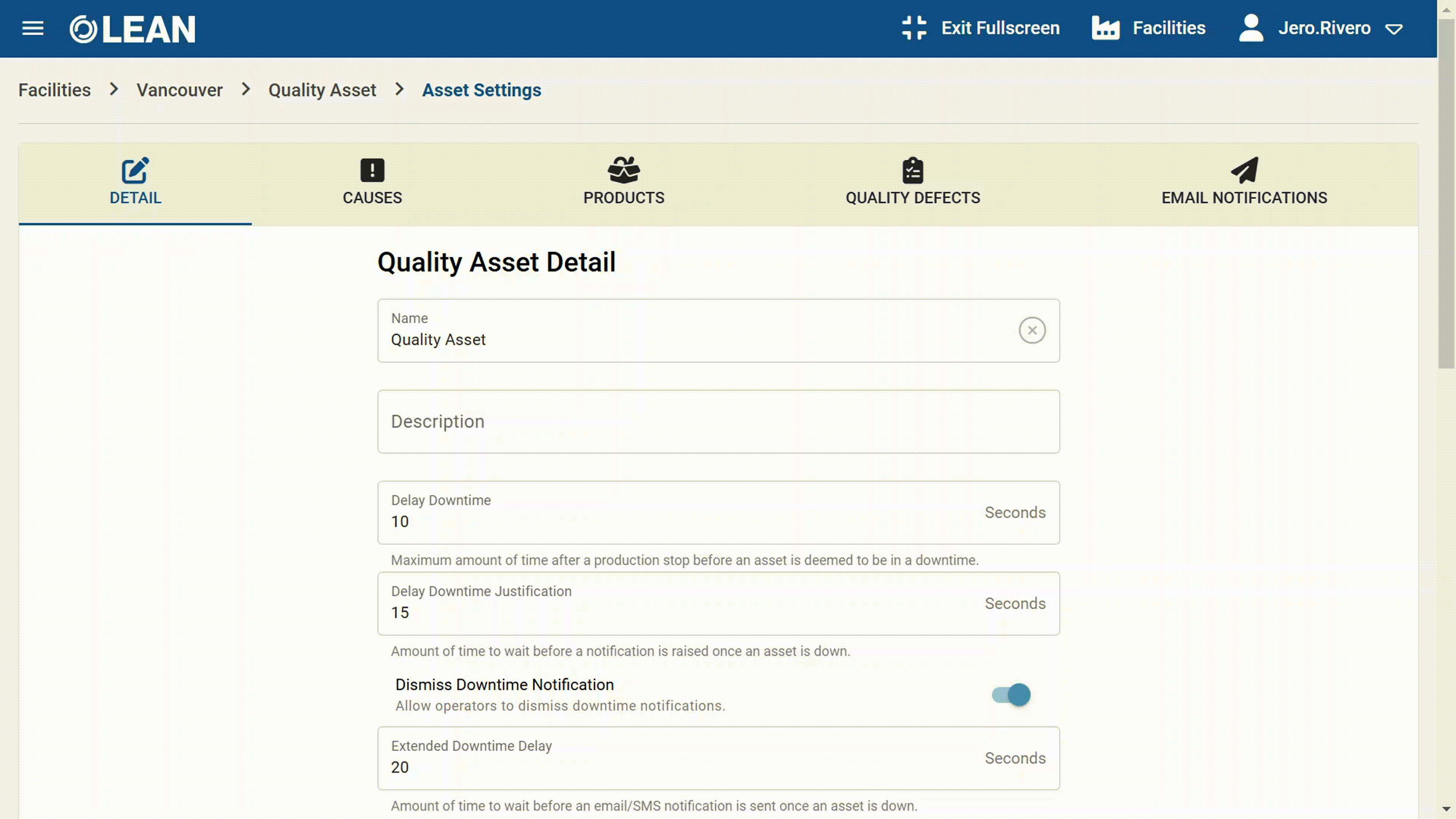
Task: Open Facilities from the top bar text
Action: pyautogui.click(x=1169, y=28)
